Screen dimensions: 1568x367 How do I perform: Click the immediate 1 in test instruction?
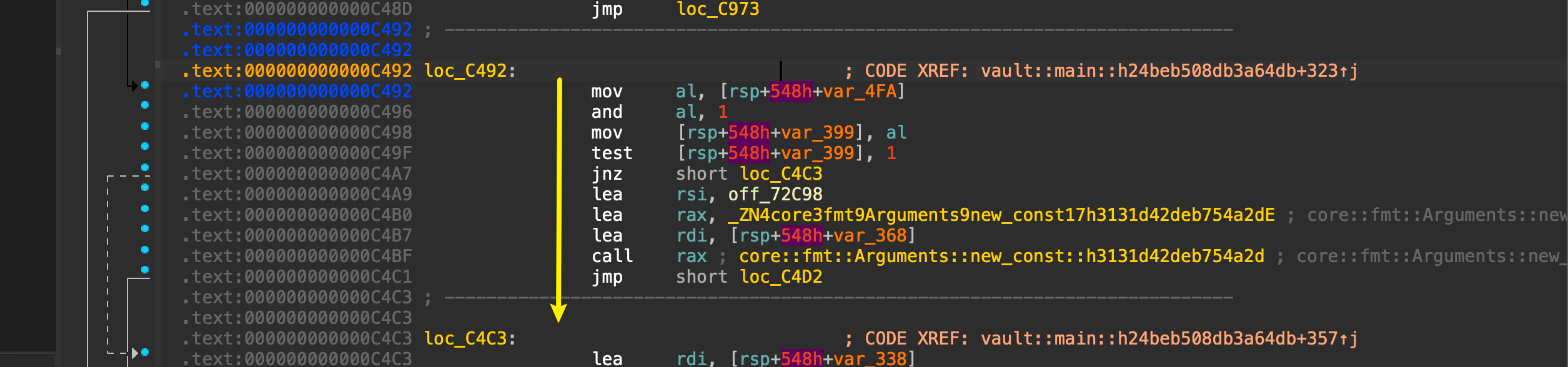891,153
